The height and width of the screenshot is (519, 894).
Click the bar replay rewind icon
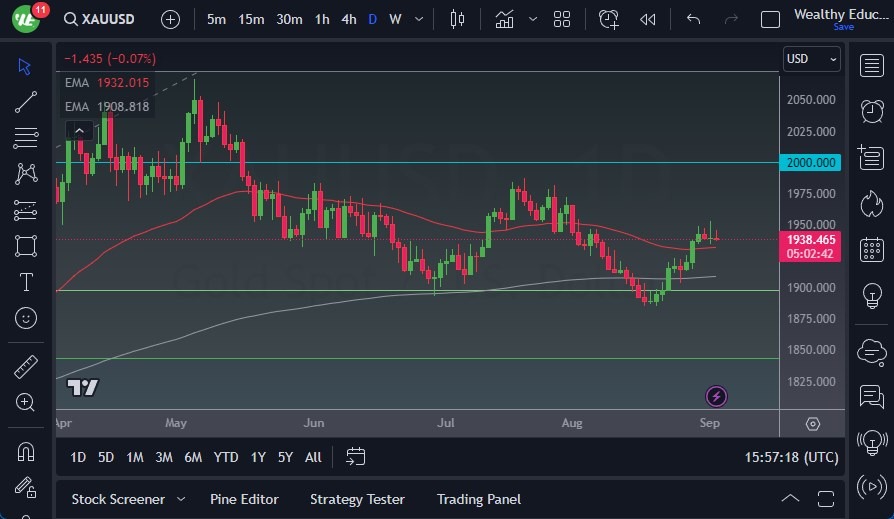648,19
